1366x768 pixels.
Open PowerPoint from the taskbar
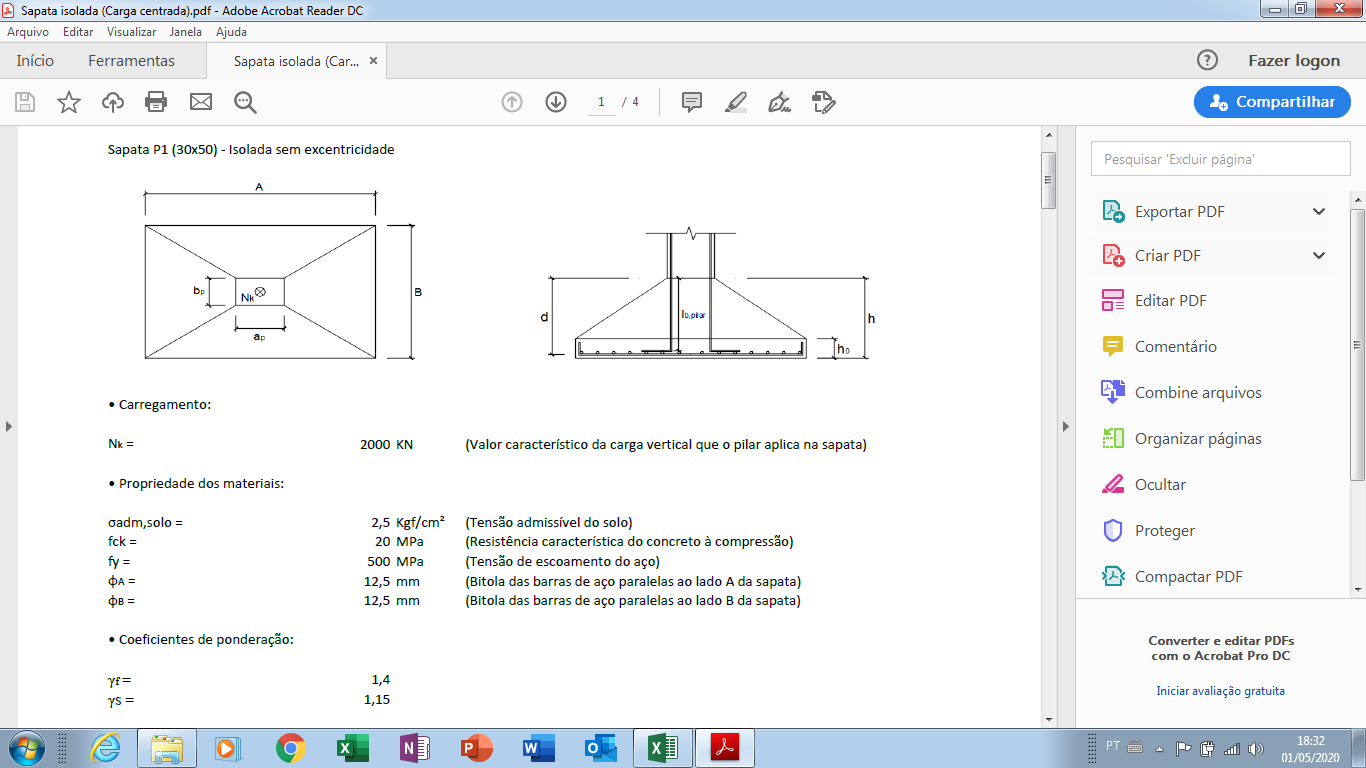[477, 748]
